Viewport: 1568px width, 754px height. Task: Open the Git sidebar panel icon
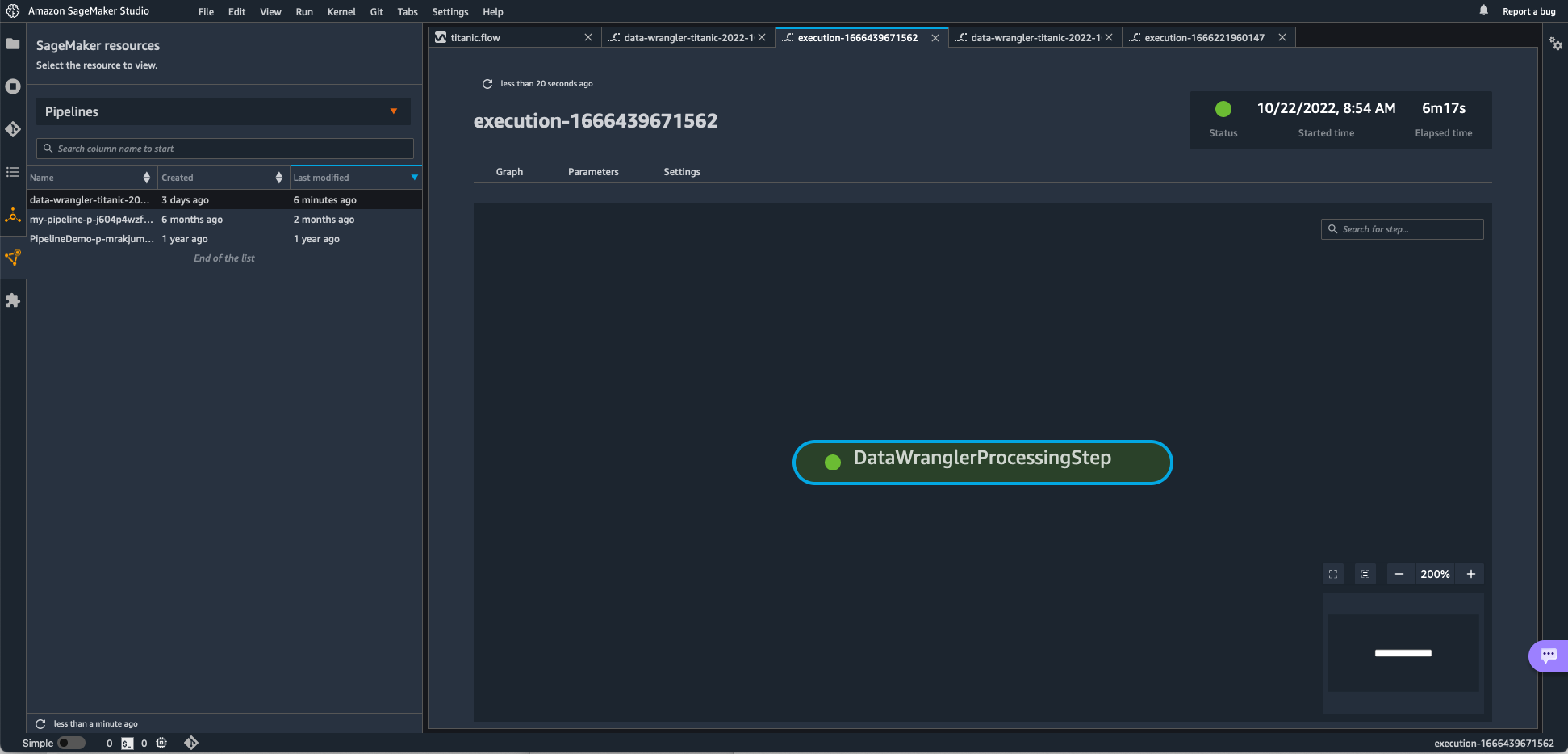pos(13,129)
